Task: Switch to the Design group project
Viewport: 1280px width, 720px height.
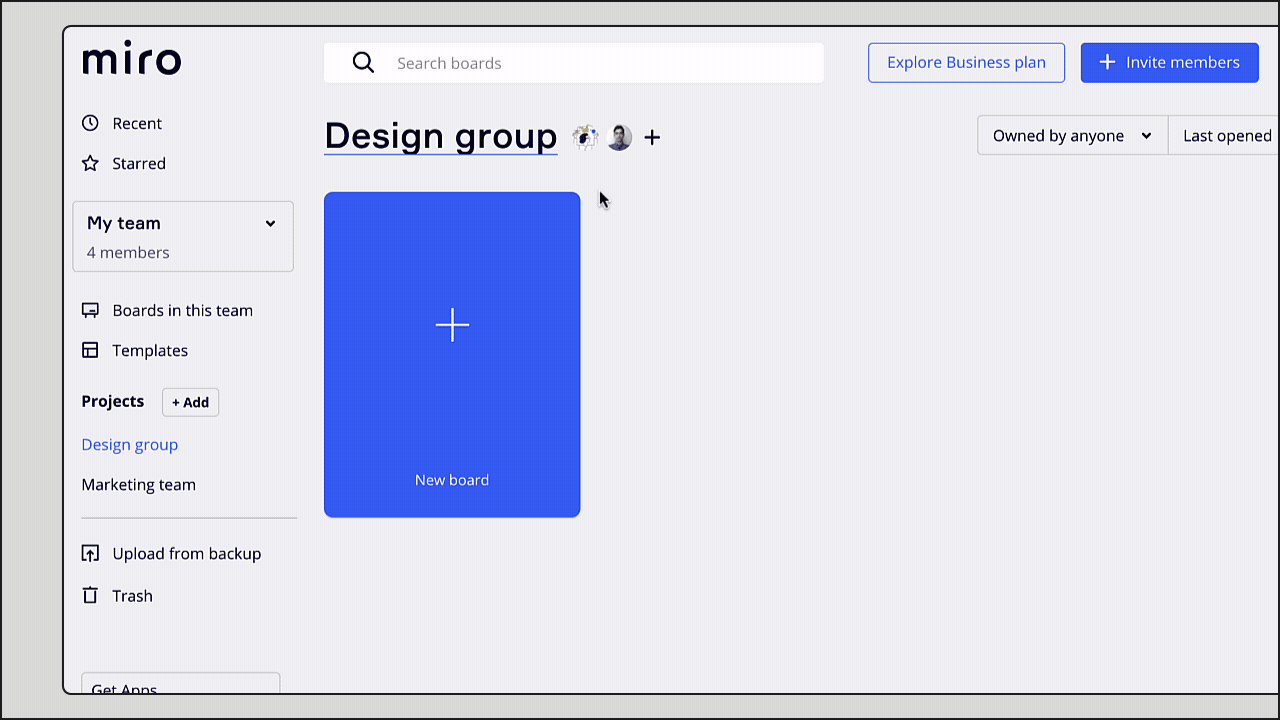Action: (130, 444)
